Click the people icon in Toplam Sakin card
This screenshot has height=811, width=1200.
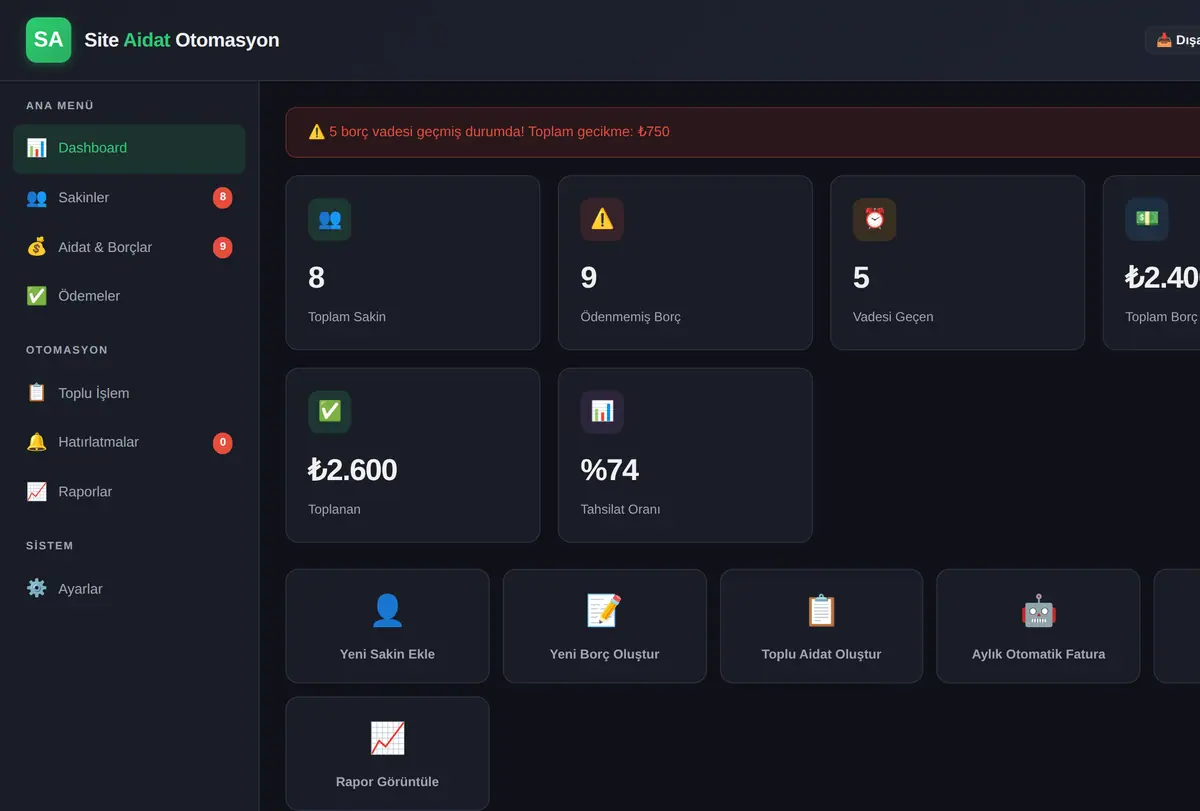[x=330, y=219]
